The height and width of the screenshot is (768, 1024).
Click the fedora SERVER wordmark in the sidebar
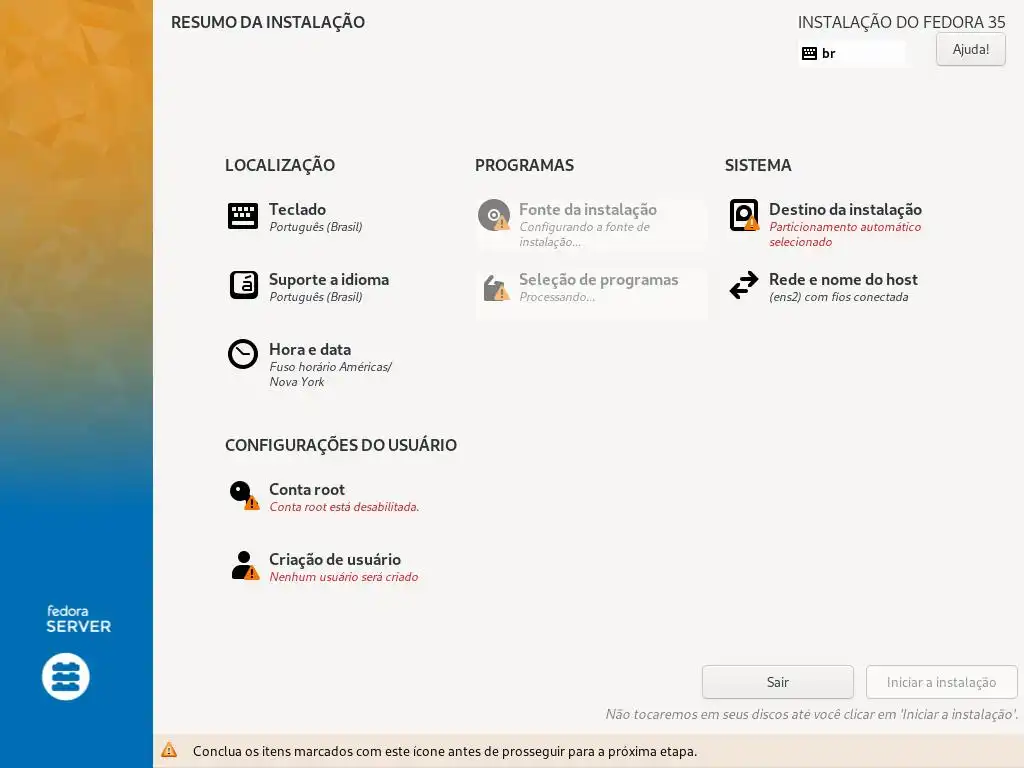[78, 619]
